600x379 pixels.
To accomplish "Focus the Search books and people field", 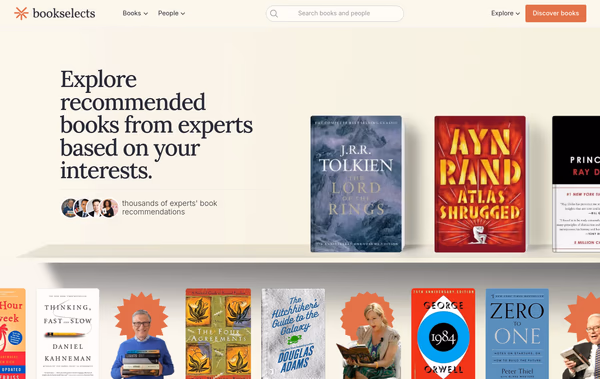I will [x=335, y=13].
